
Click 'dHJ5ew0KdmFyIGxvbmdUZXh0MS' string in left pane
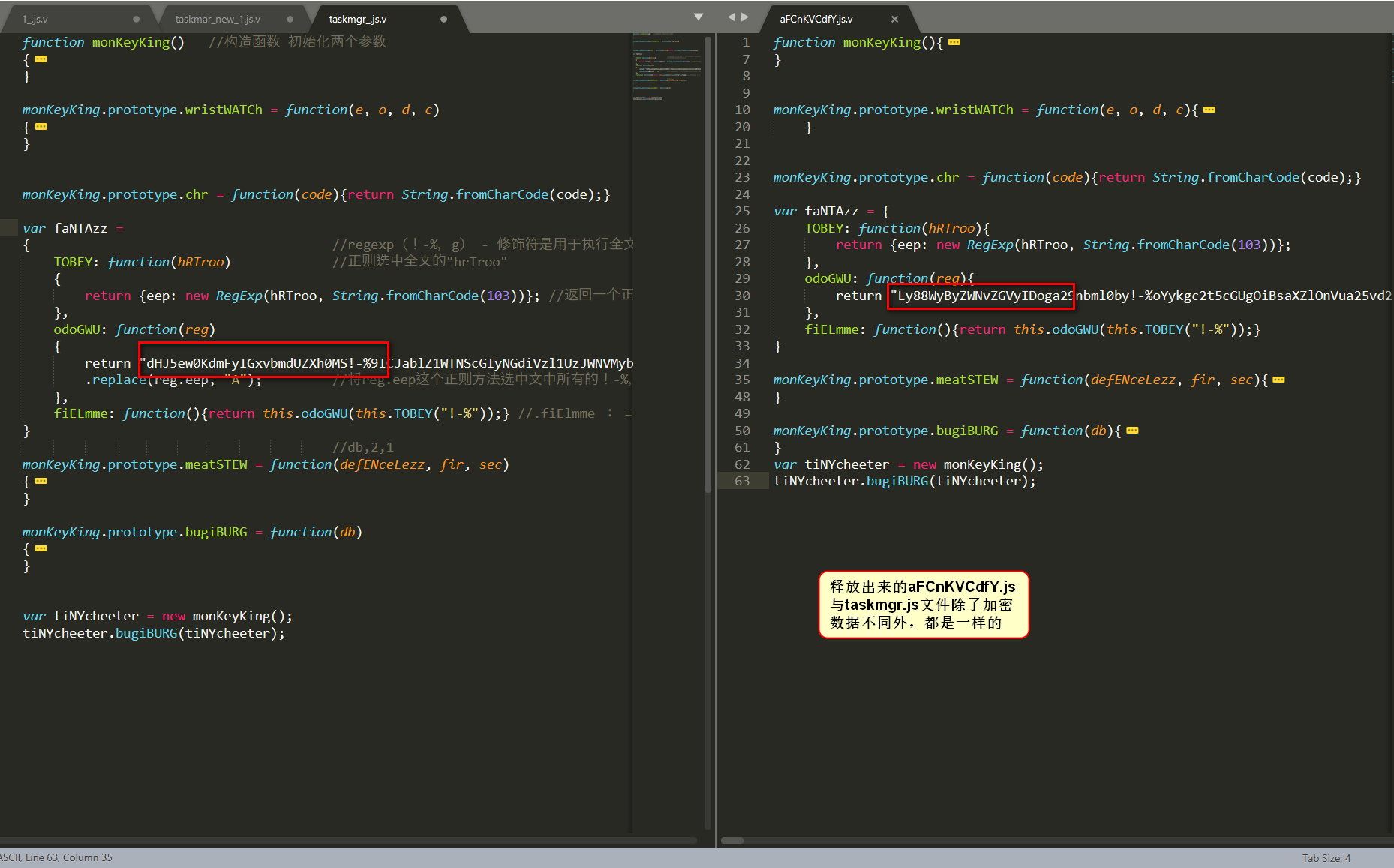tap(247, 363)
